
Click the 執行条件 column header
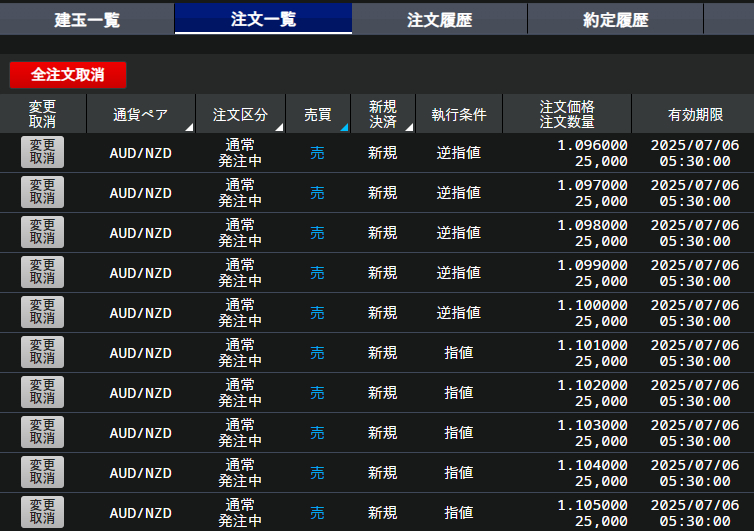click(x=459, y=114)
